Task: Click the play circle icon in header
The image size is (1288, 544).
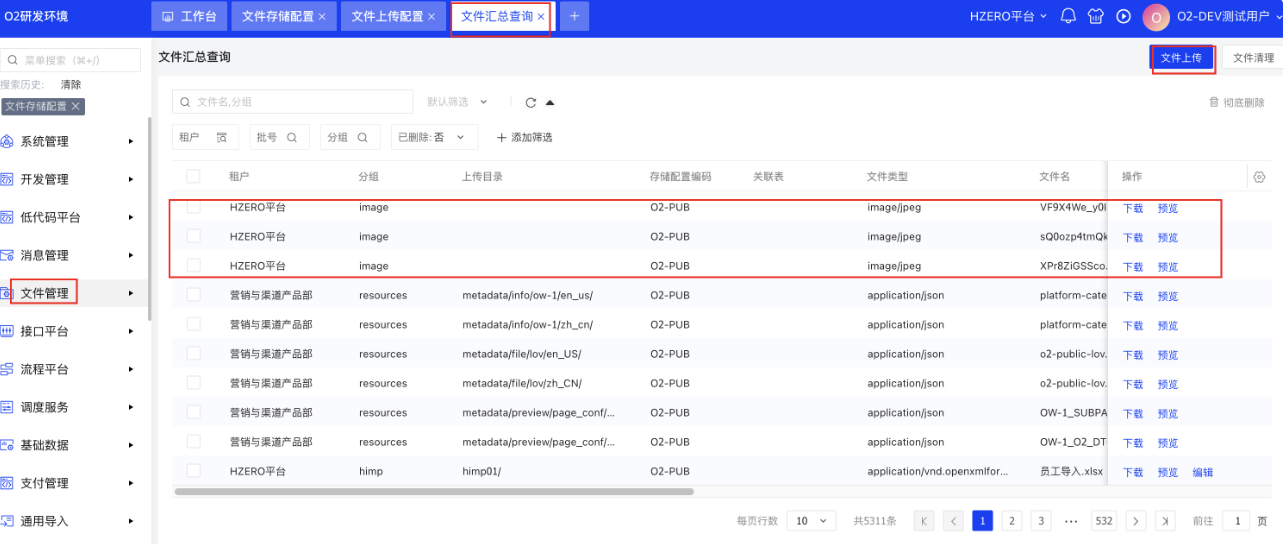Action: [1123, 16]
